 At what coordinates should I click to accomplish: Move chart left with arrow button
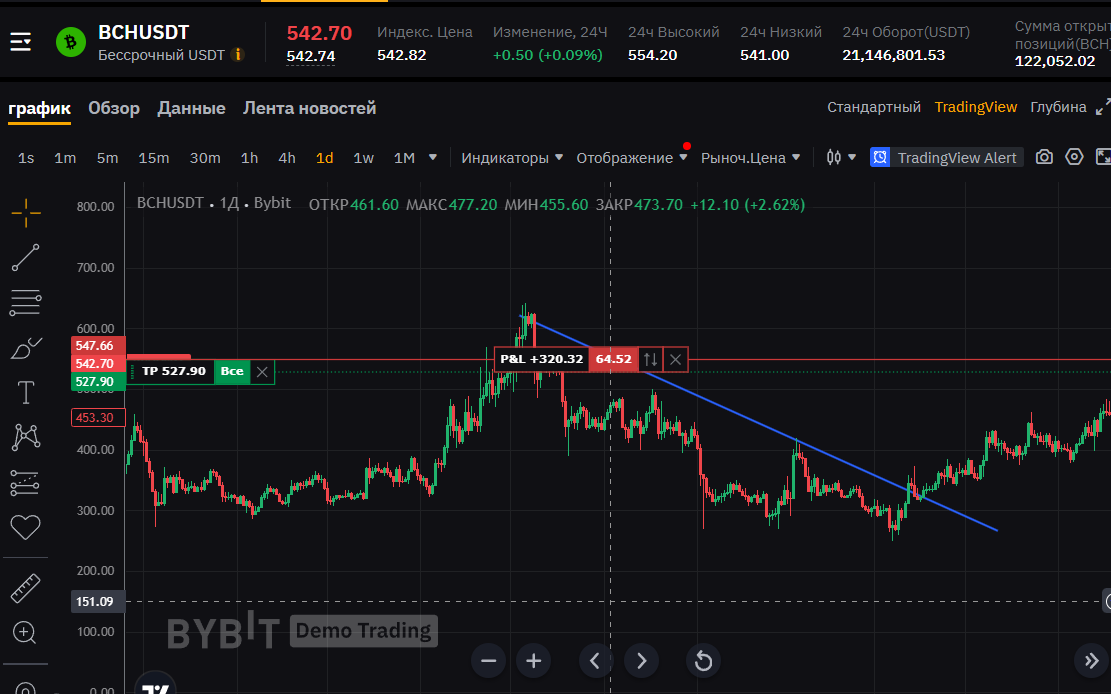(596, 661)
